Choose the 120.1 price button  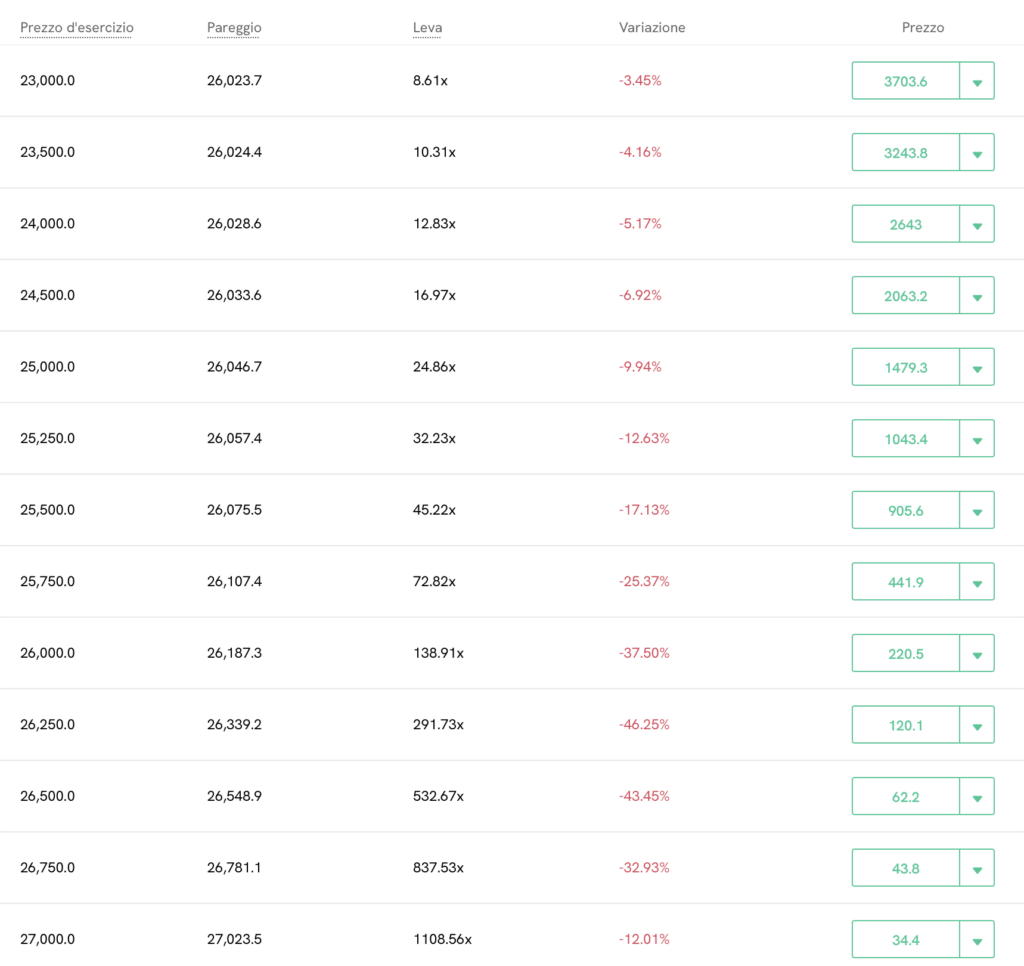906,724
